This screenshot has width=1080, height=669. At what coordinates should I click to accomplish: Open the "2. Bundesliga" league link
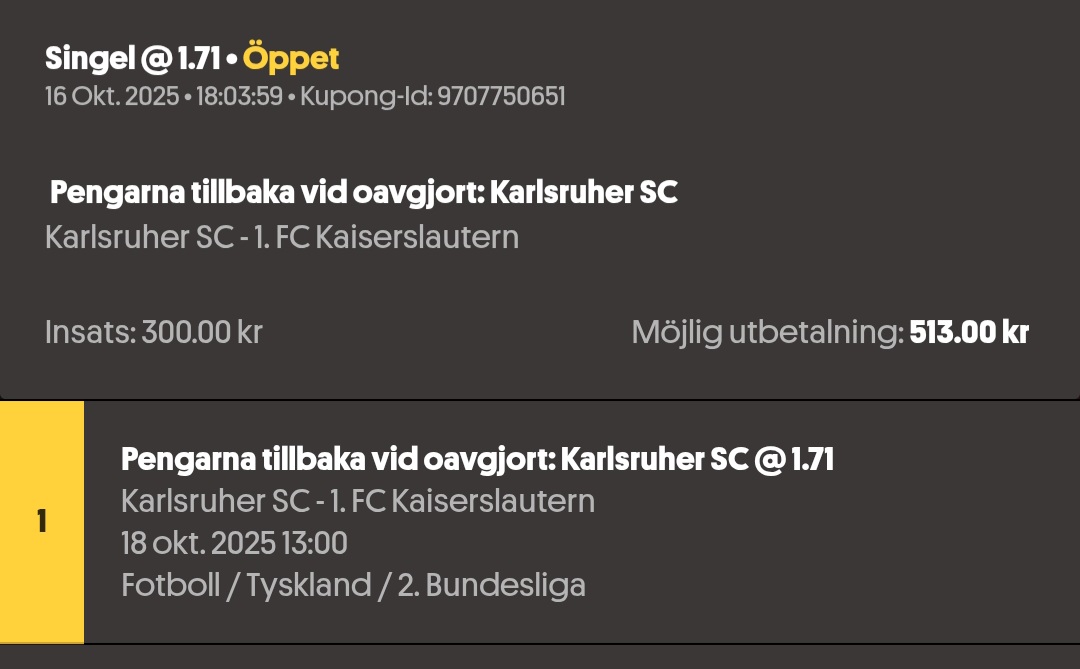(x=491, y=585)
